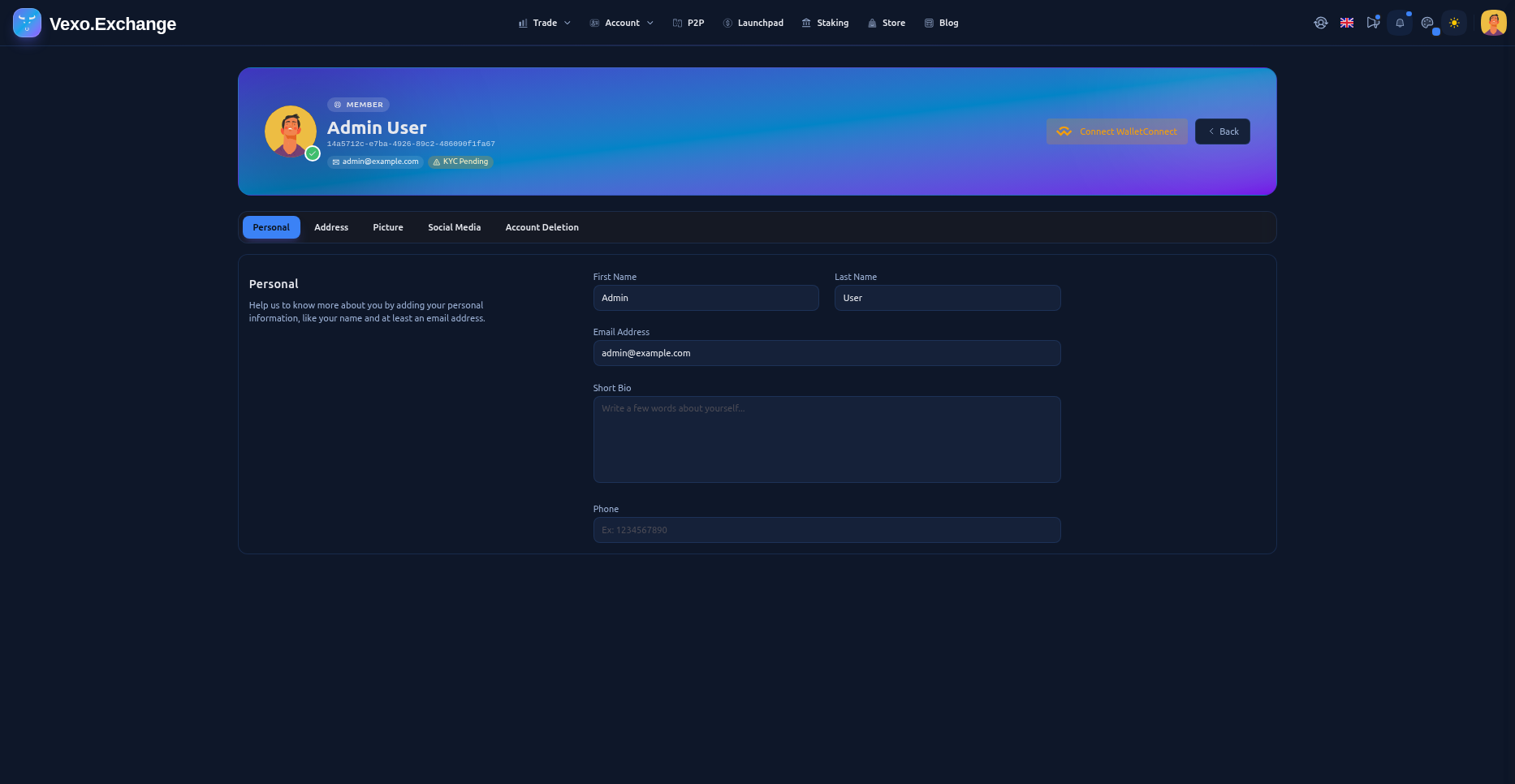Visit the Blog section
This screenshot has width=1515, height=784.
click(x=942, y=24)
